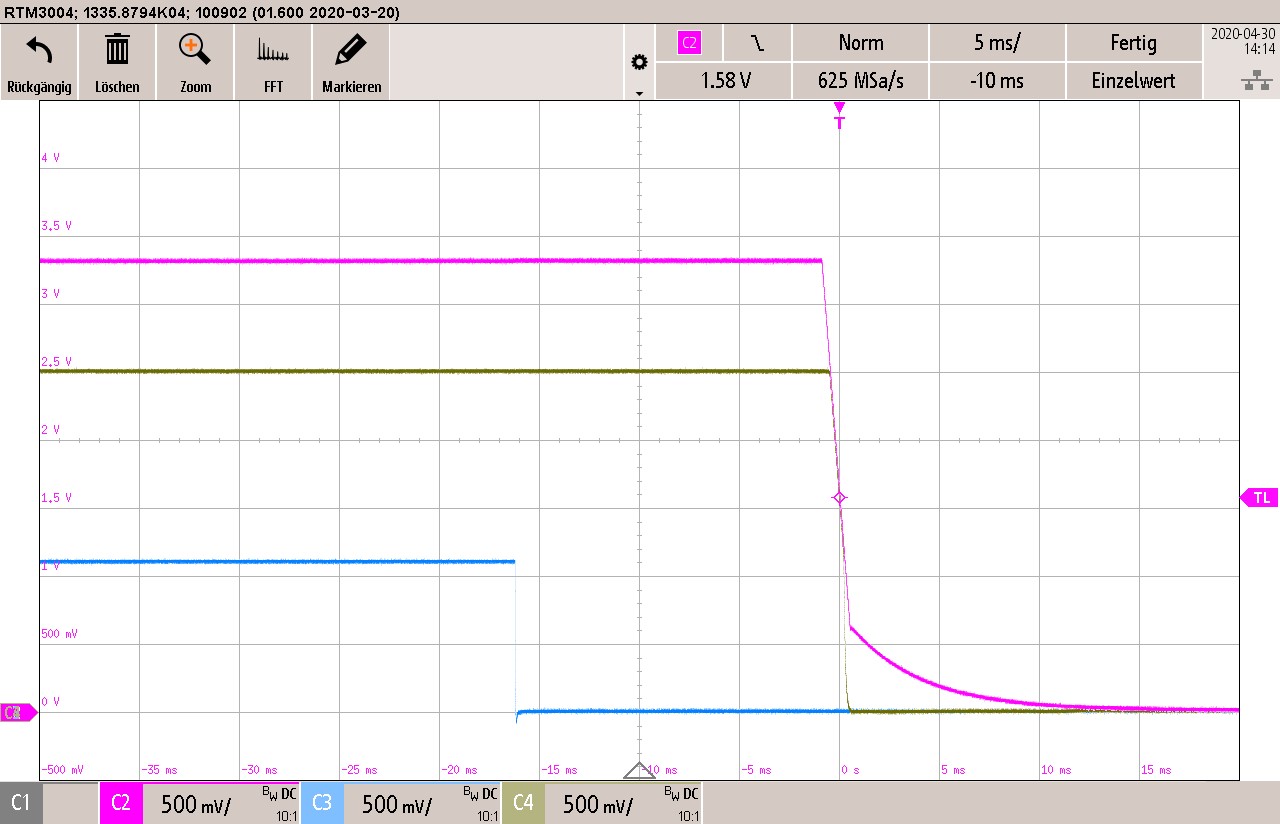
Task: Click the 1.58 V trigger level
Action: [726, 81]
